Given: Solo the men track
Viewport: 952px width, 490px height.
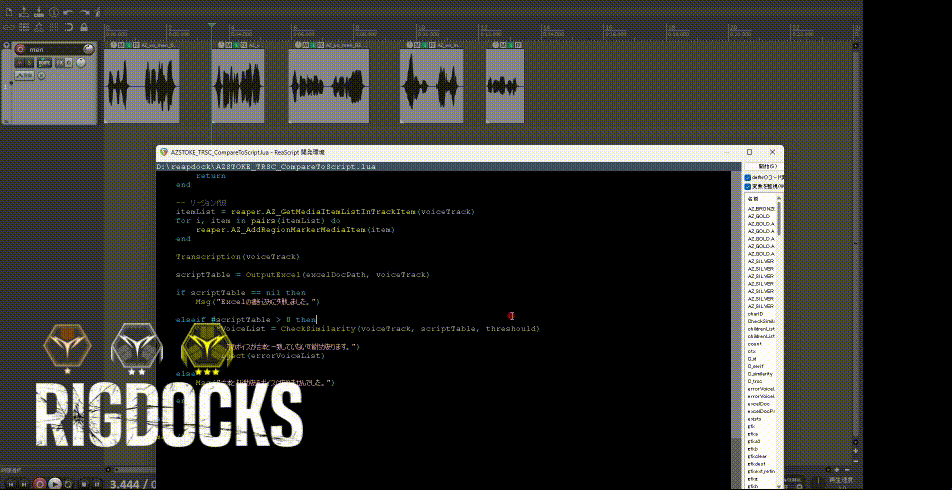Looking at the screenshot, I should (x=29, y=63).
